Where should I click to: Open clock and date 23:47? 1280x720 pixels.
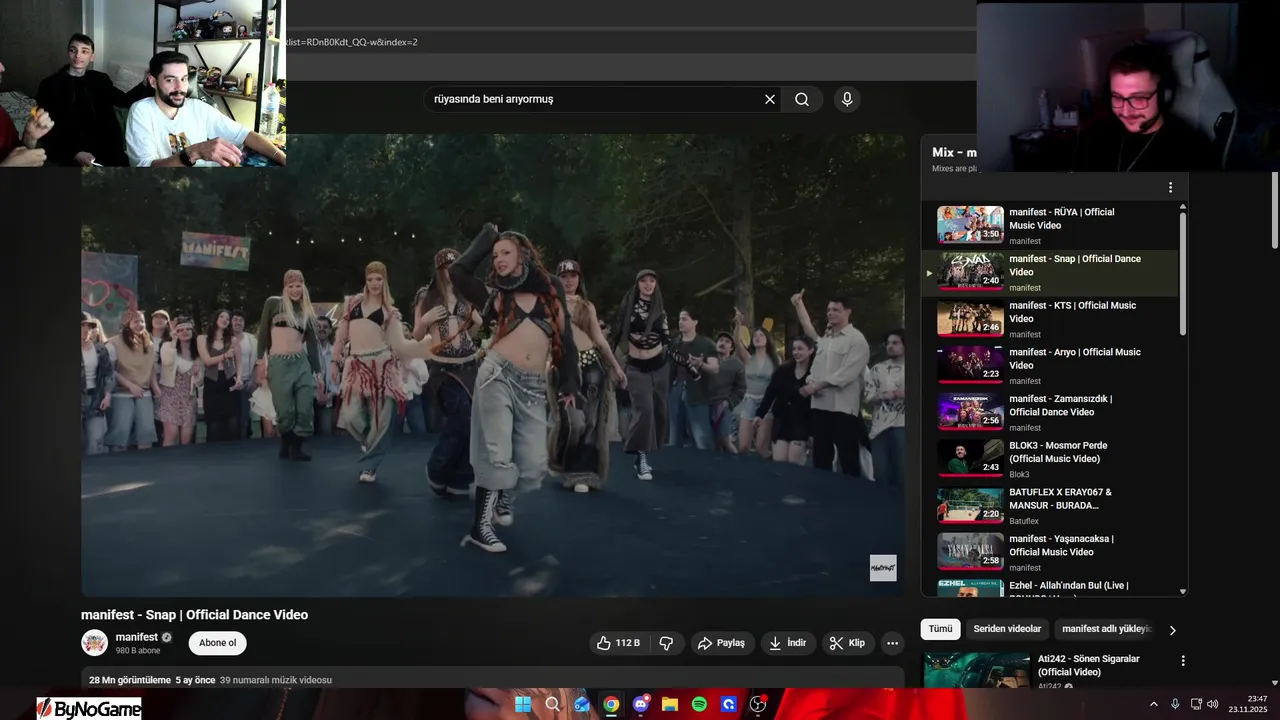[x=1248, y=704]
